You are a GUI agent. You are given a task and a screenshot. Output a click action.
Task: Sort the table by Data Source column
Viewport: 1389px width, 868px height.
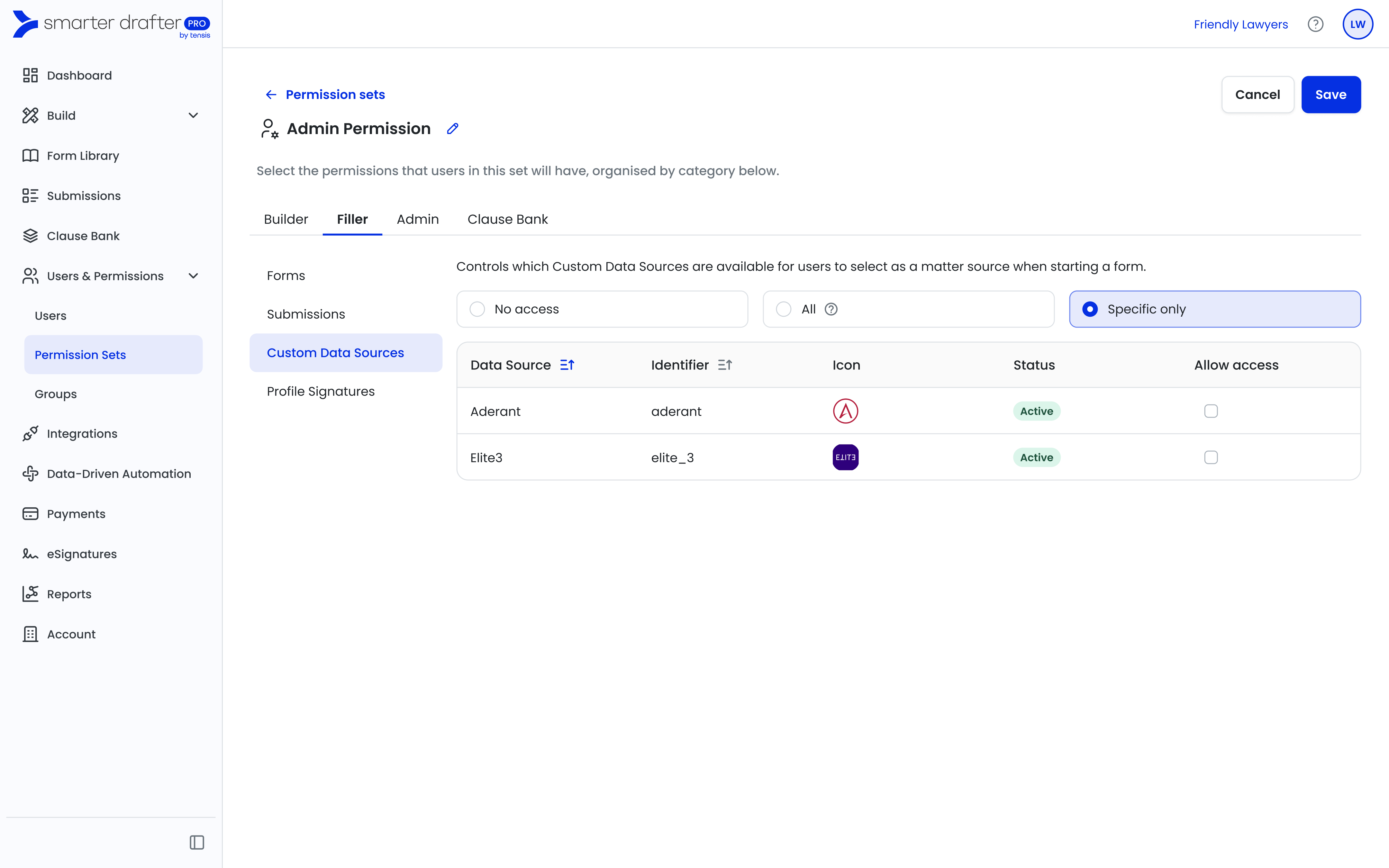567,365
